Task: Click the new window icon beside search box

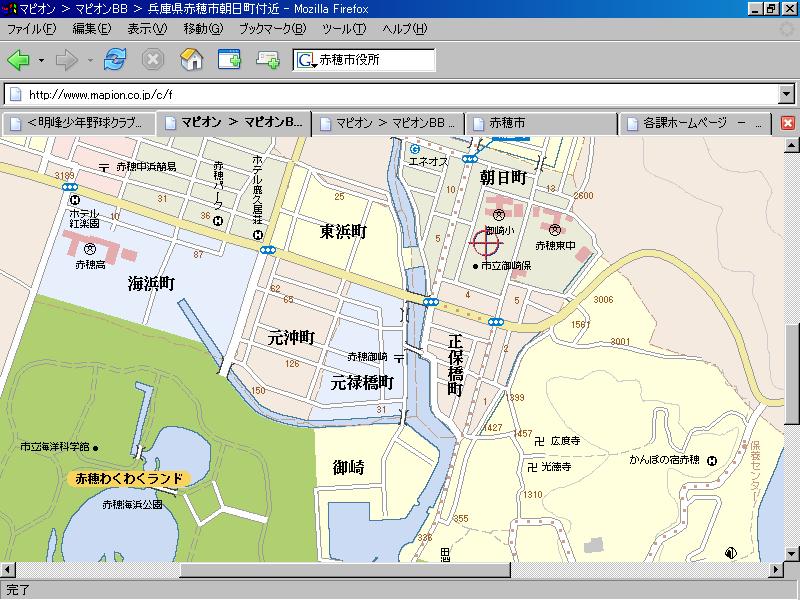Action: point(267,60)
